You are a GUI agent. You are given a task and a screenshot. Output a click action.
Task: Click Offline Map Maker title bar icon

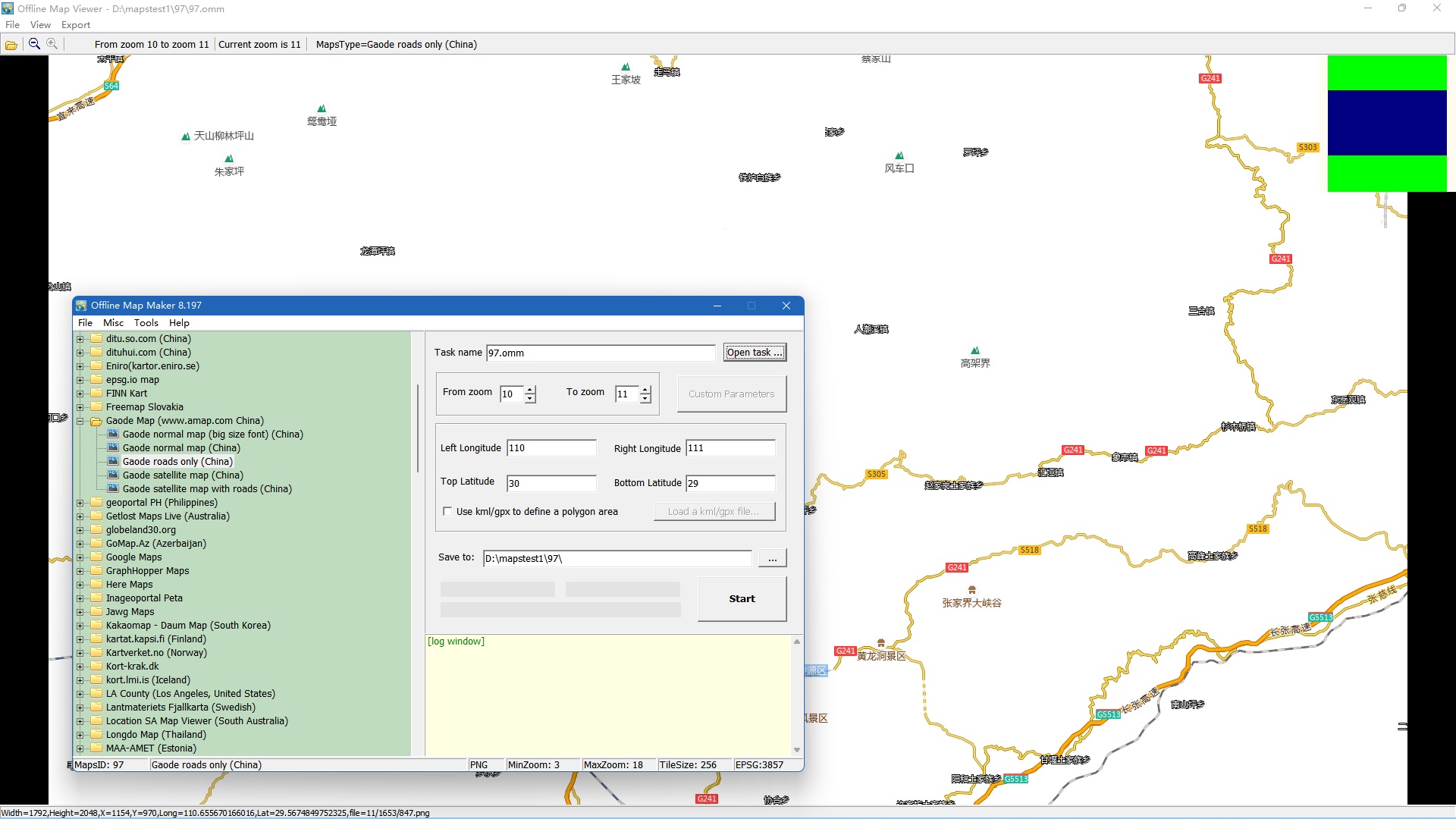click(x=81, y=306)
